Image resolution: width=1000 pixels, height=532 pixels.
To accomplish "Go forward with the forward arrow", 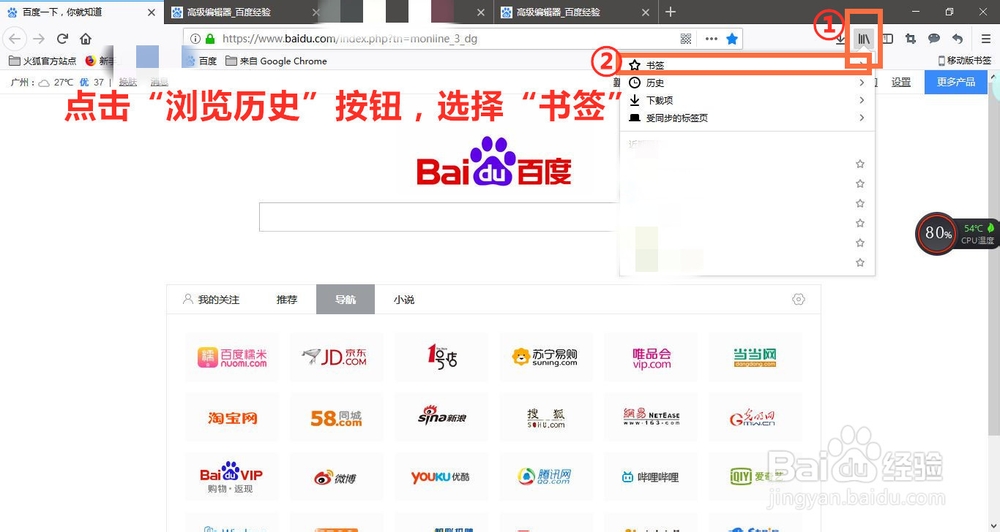I will click(x=39, y=39).
